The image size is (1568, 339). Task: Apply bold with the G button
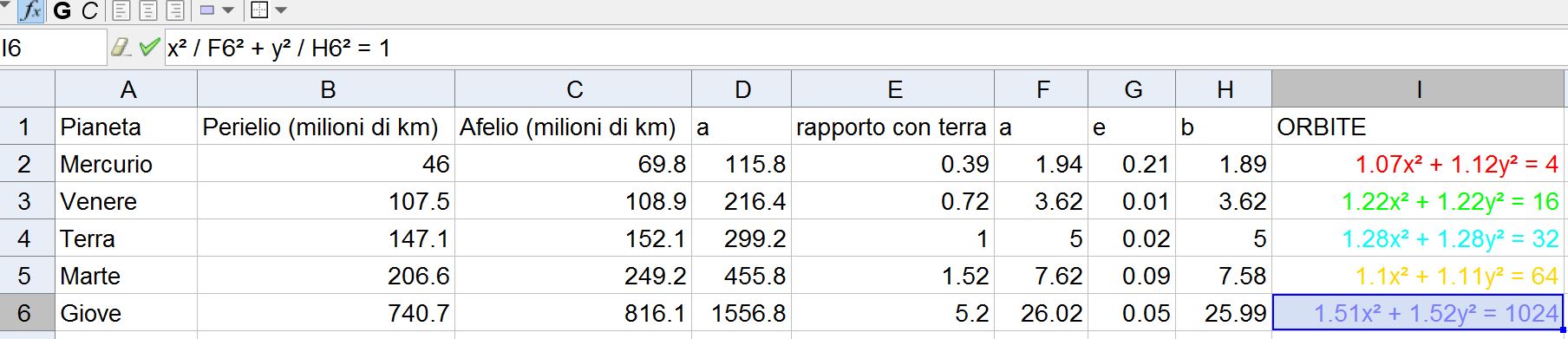point(62,11)
